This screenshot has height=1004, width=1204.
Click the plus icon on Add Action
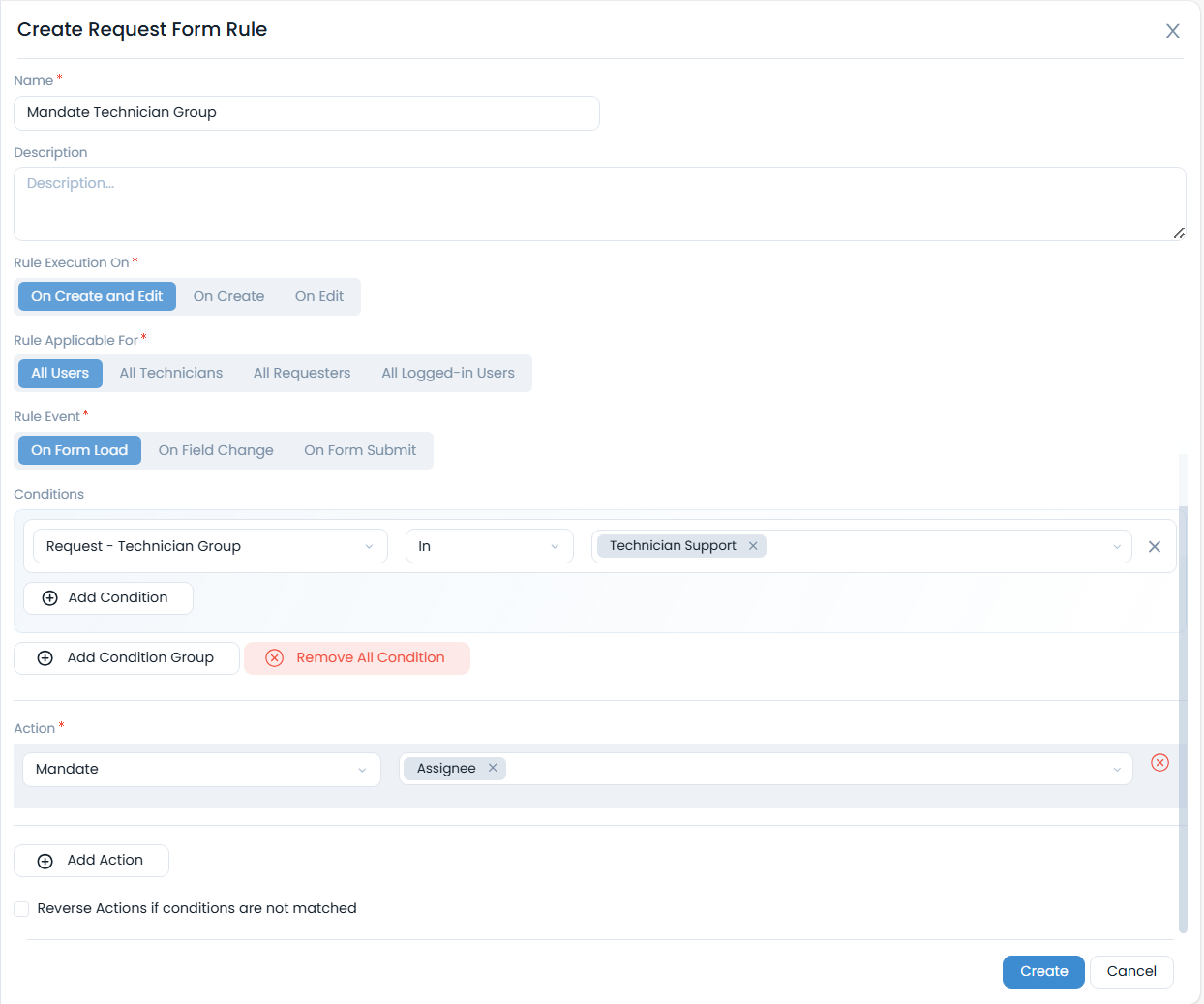click(x=45, y=860)
